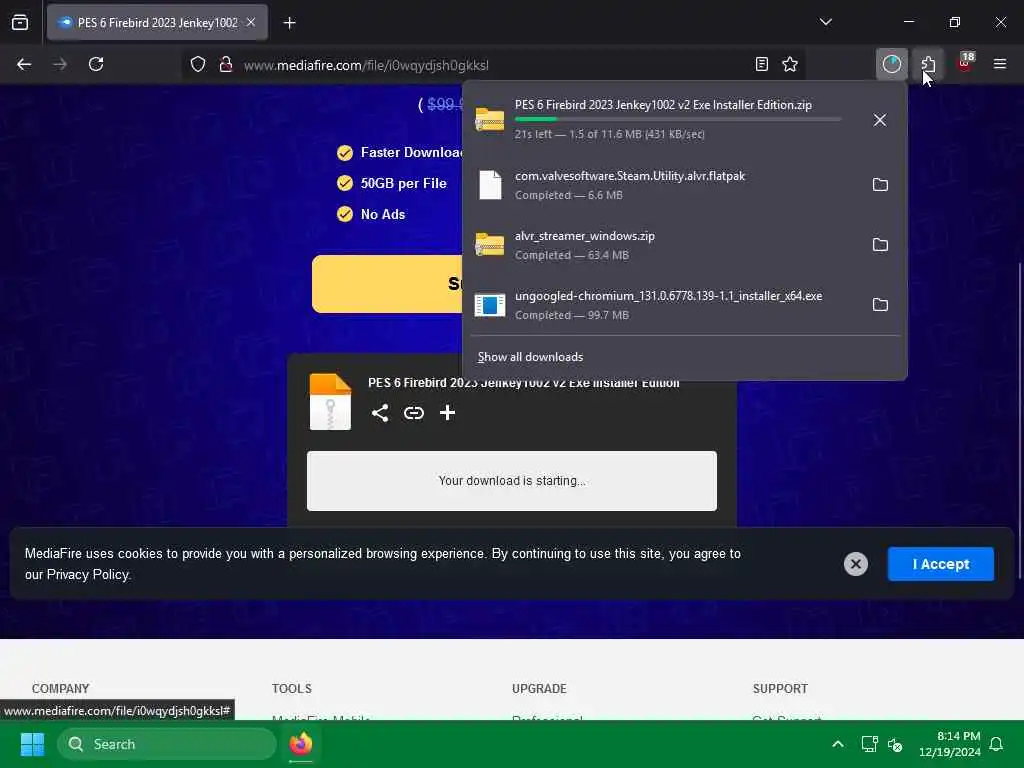Screen dimensions: 1024x768
Task: Click the COMPANY footer heading
Action: tap(61, 688)
